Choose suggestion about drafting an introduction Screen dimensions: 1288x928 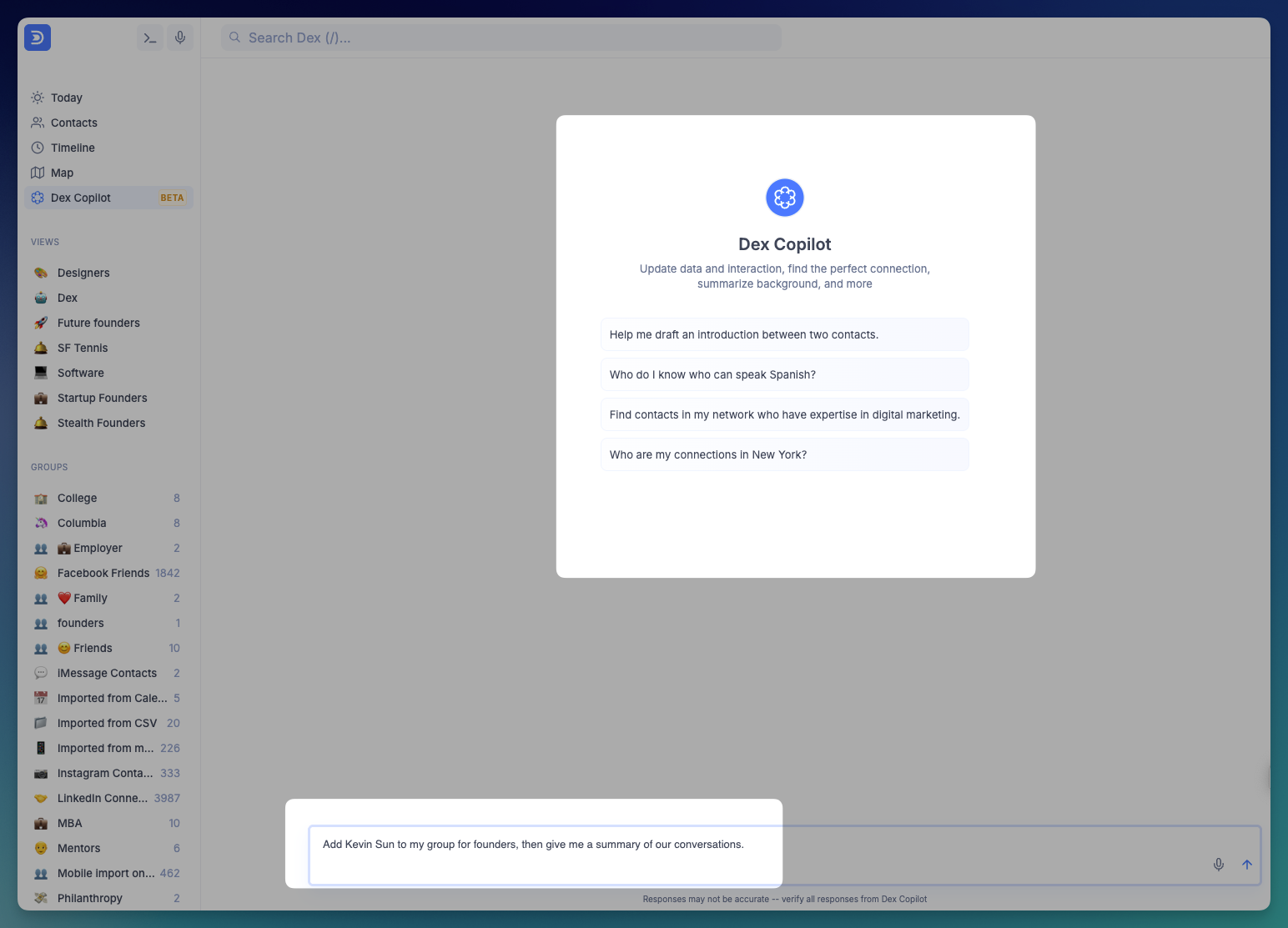point(785,334)
